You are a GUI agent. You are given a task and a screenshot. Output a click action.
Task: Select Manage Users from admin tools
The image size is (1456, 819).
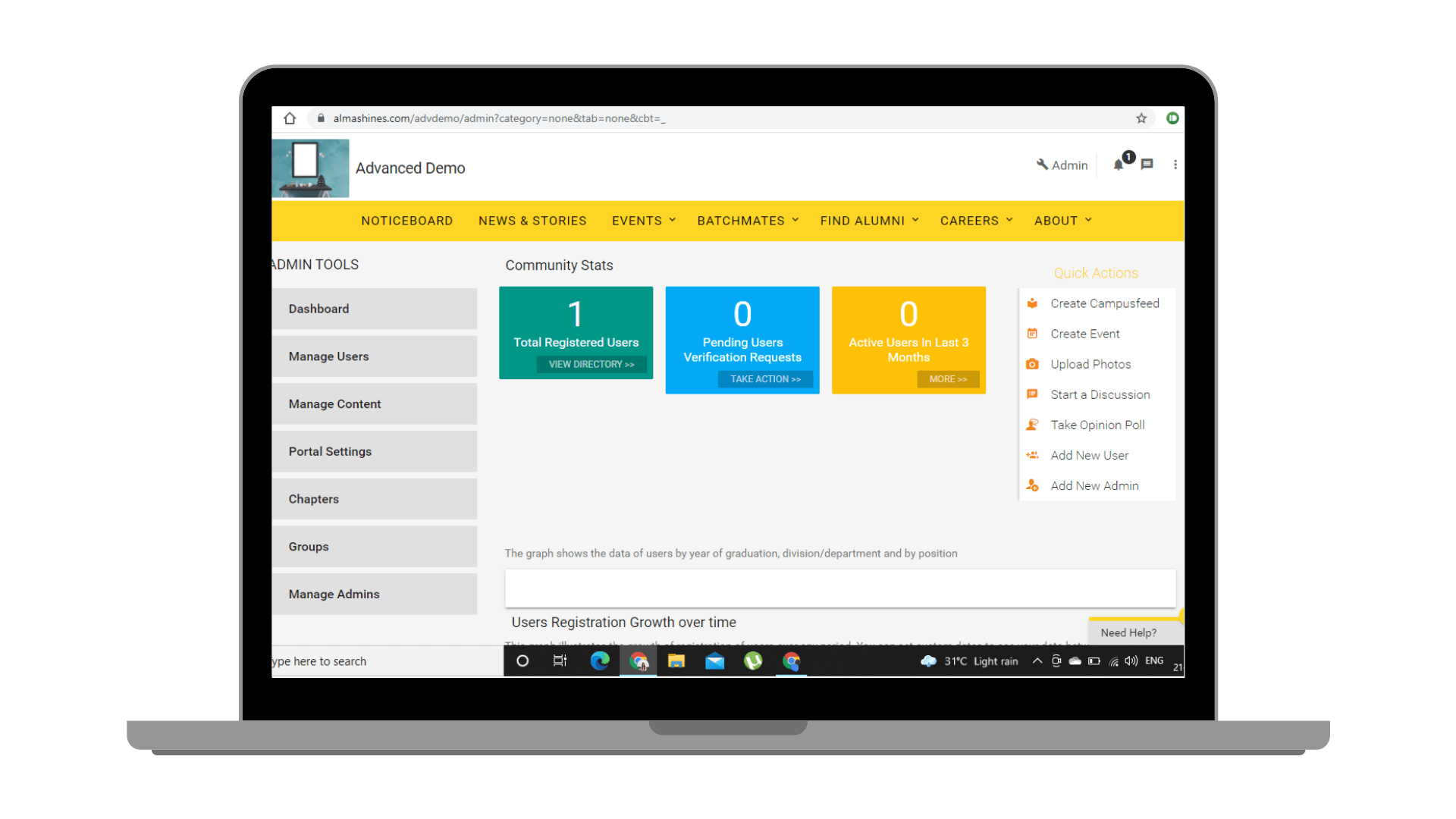coord(329,356)
